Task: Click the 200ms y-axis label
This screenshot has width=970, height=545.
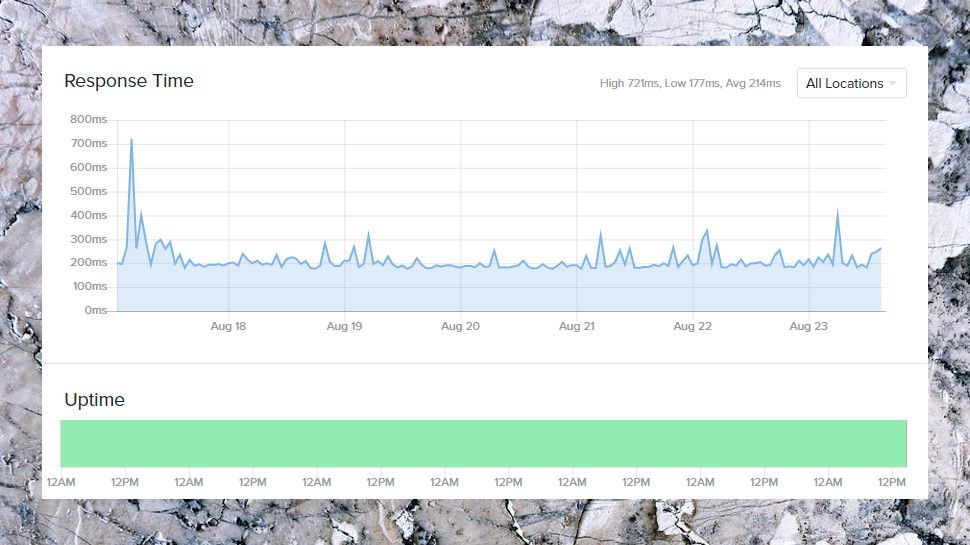Action: point(88,262)
